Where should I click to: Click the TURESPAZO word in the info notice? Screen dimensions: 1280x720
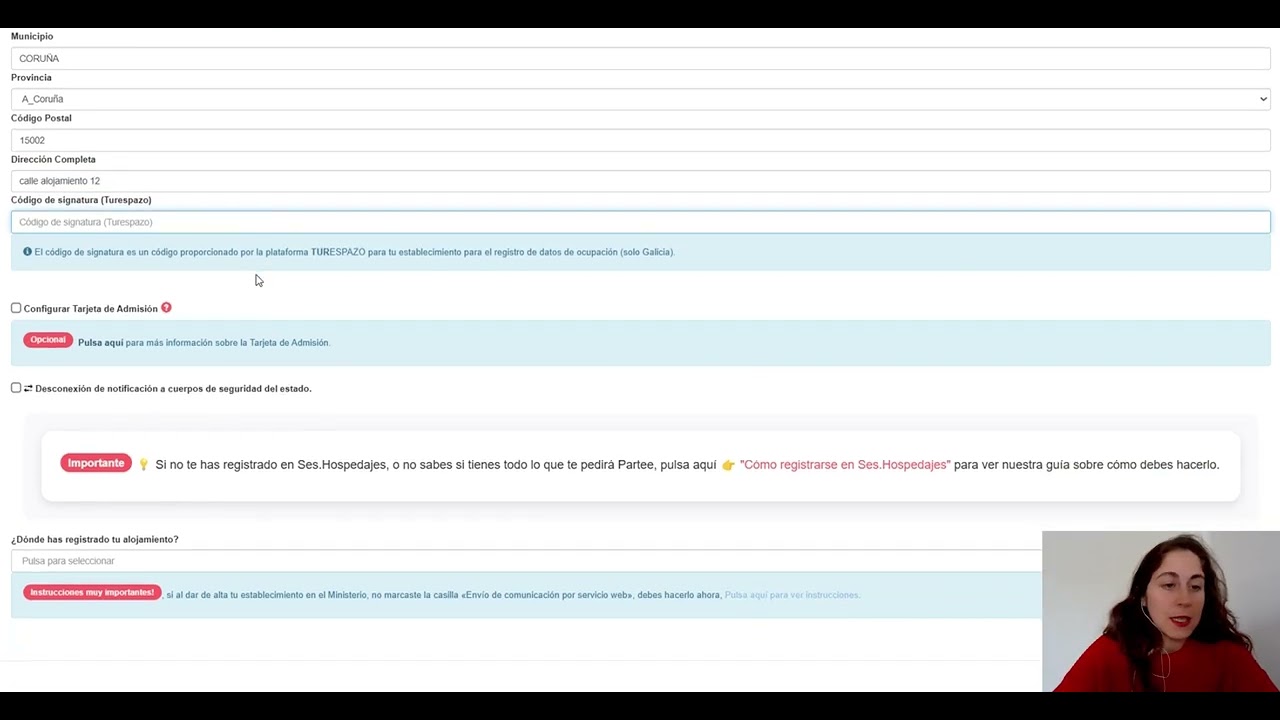point(338,252)
